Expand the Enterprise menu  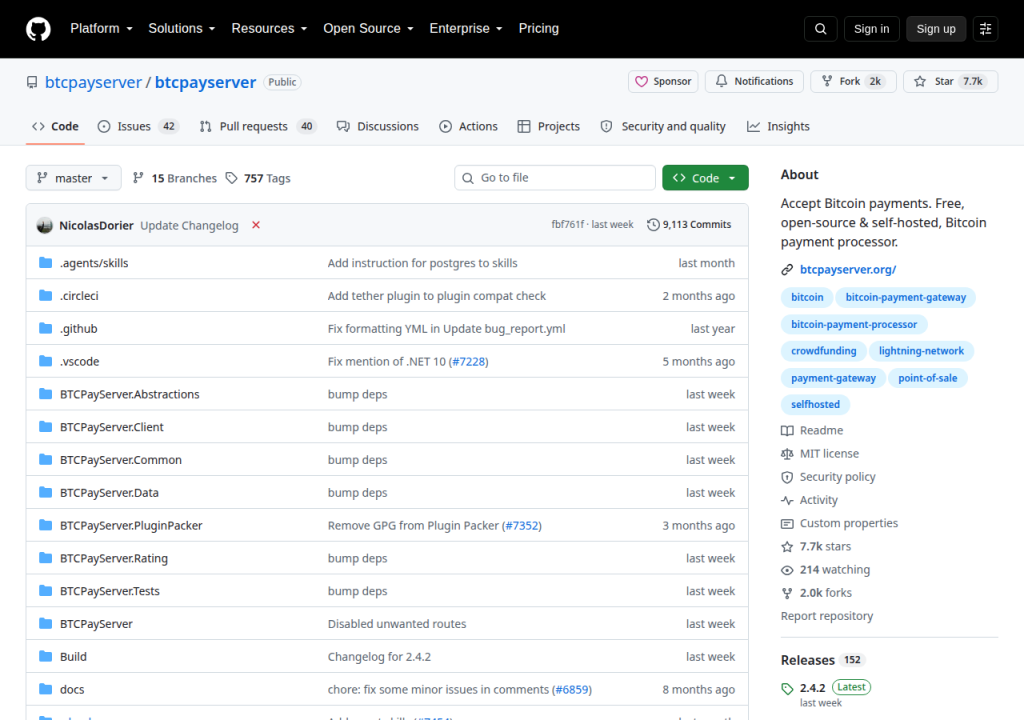466,29
